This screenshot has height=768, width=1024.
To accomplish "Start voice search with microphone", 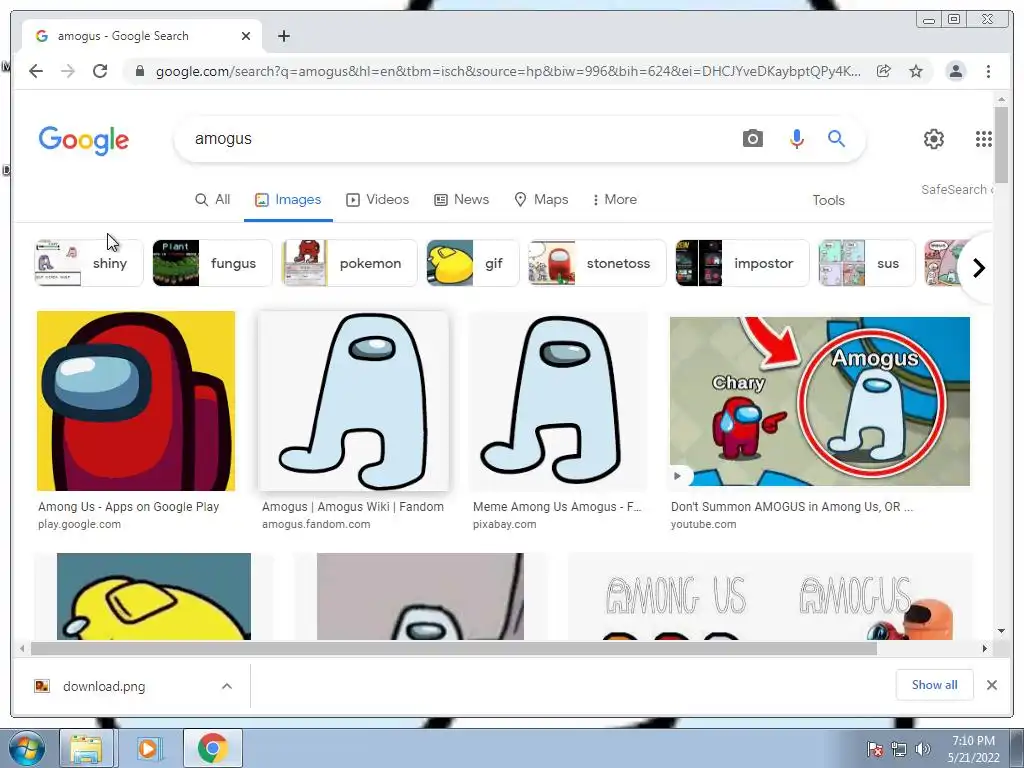I will click(797, 138).
